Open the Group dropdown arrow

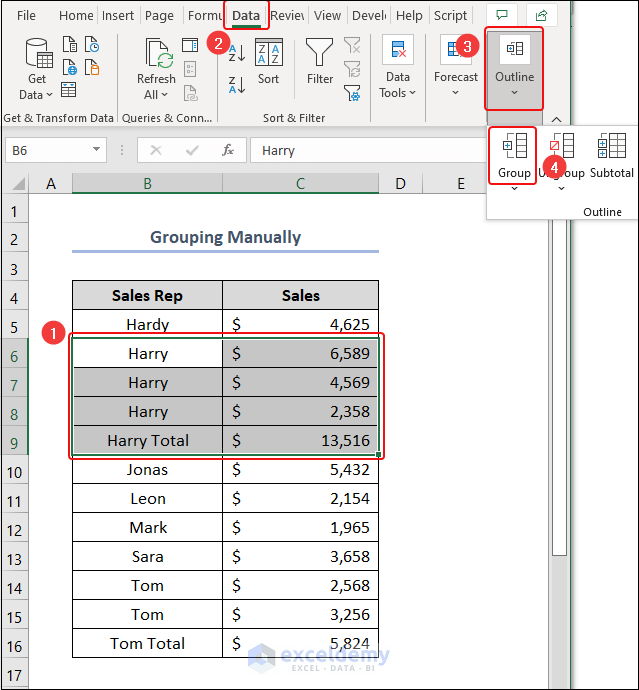pos(514,189)
